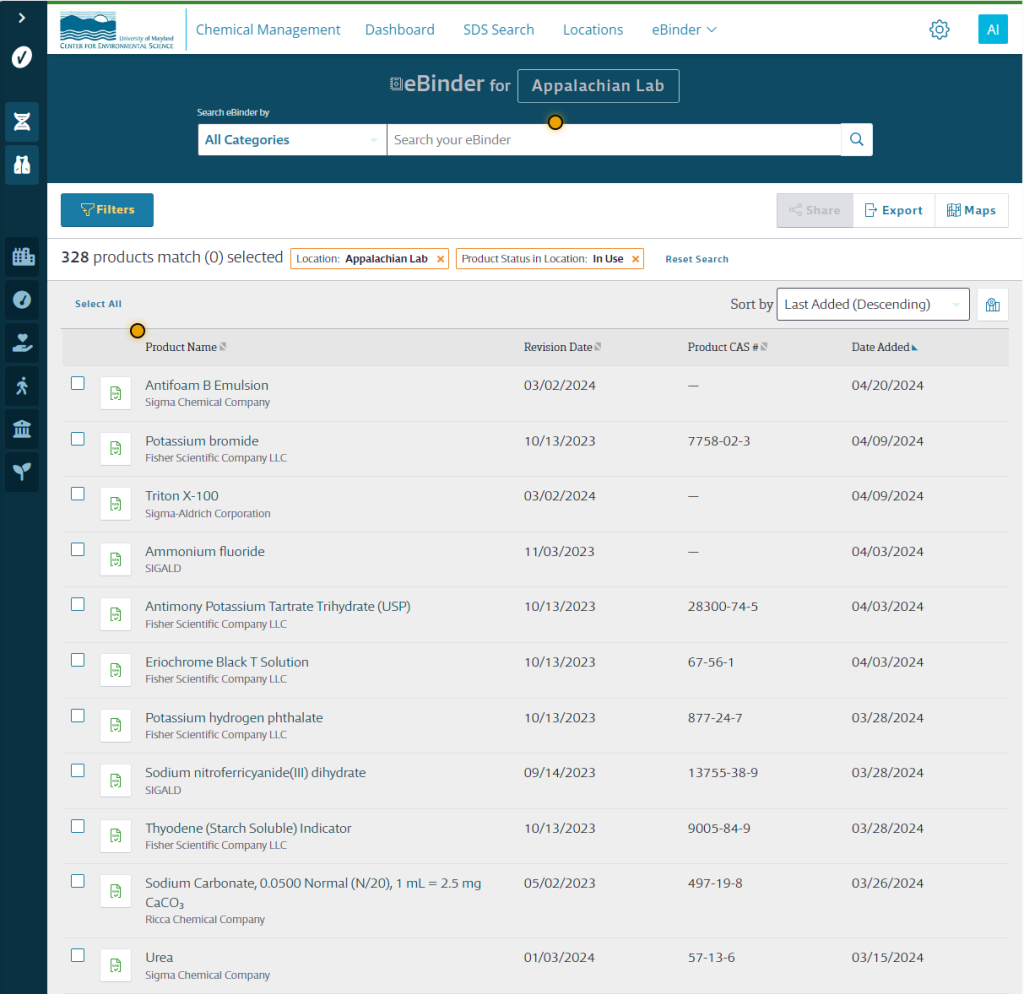Sort by Revision Date column
This screenshot has height=994, width=1024.
562,347
